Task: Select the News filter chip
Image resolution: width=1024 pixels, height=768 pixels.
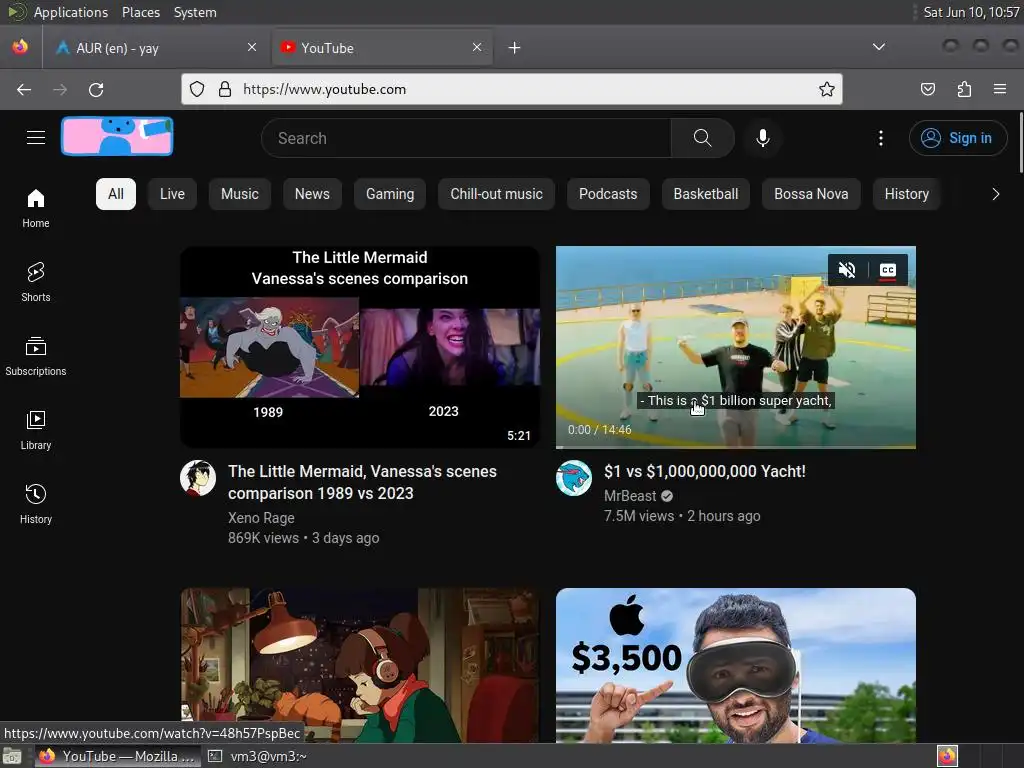Action: (312, 194)
